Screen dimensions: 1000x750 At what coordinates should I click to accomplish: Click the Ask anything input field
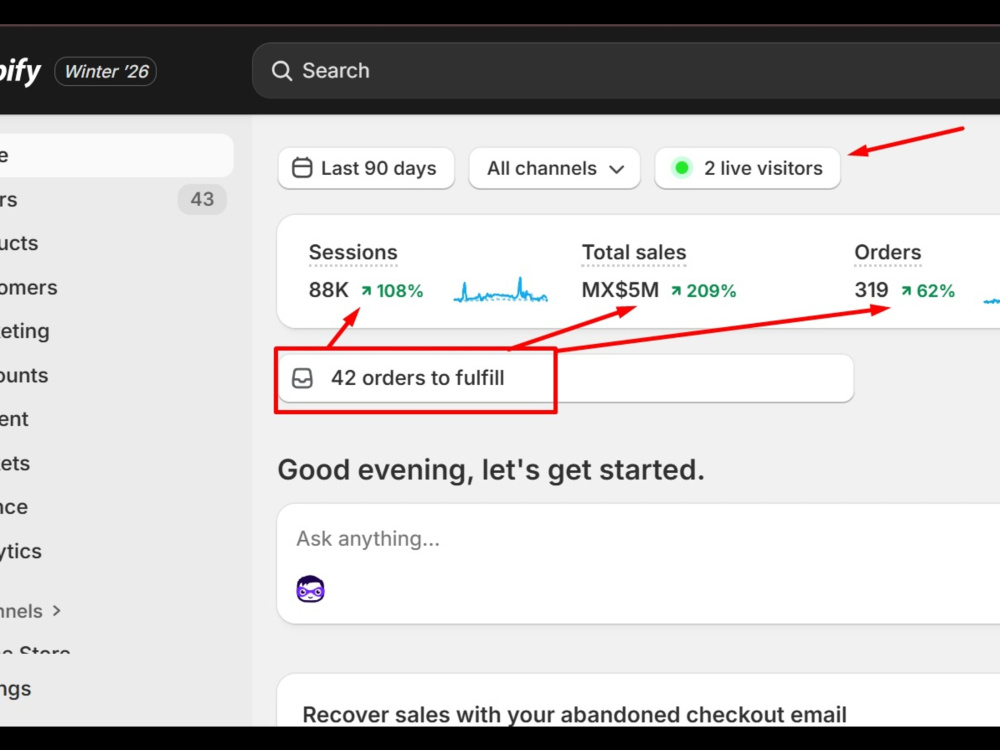coord(638,539)
